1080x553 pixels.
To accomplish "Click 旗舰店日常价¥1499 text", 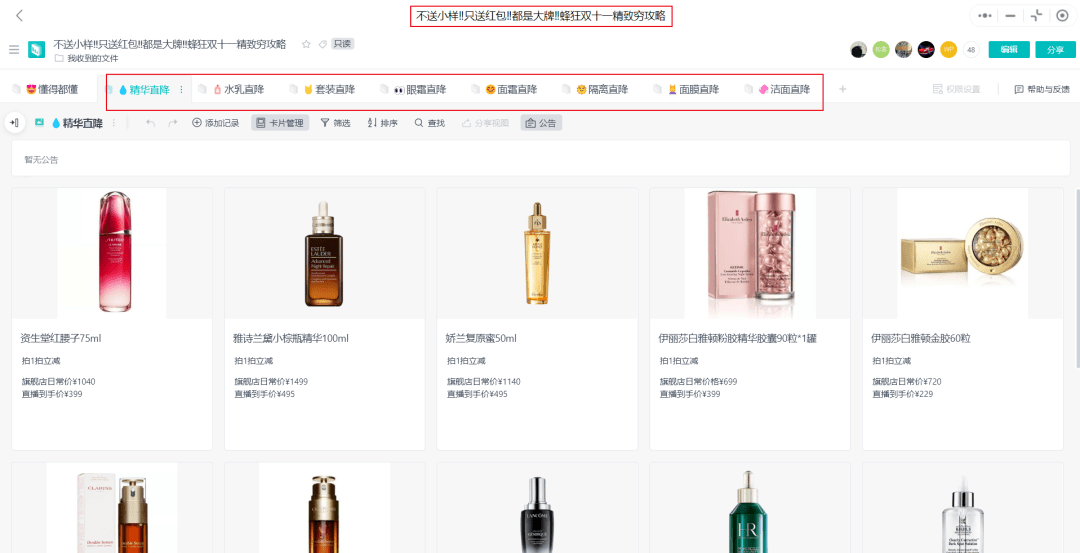I will pyautogui.click(x=271, y=382).
